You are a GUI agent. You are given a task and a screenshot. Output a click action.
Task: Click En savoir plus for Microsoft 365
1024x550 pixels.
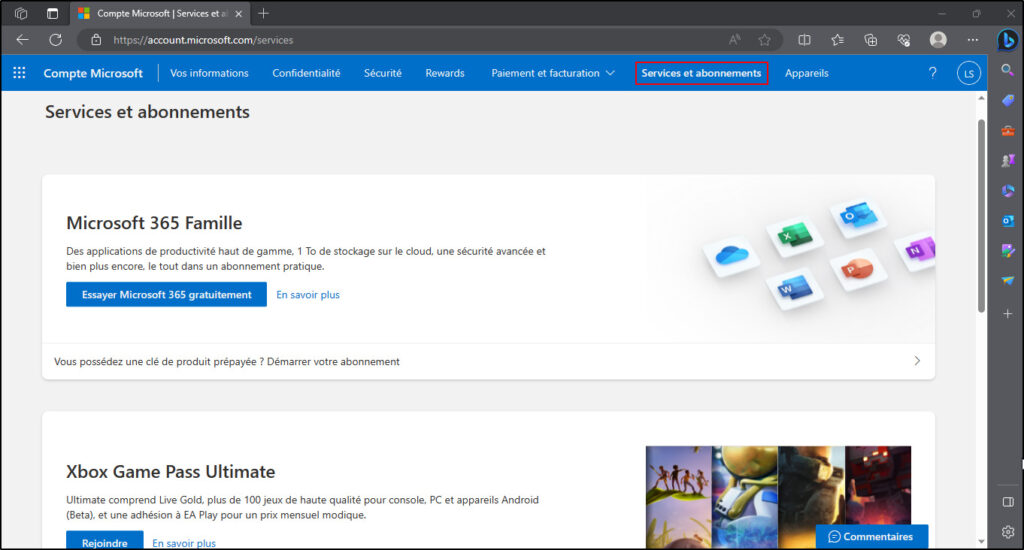click(x=308, y=295)
